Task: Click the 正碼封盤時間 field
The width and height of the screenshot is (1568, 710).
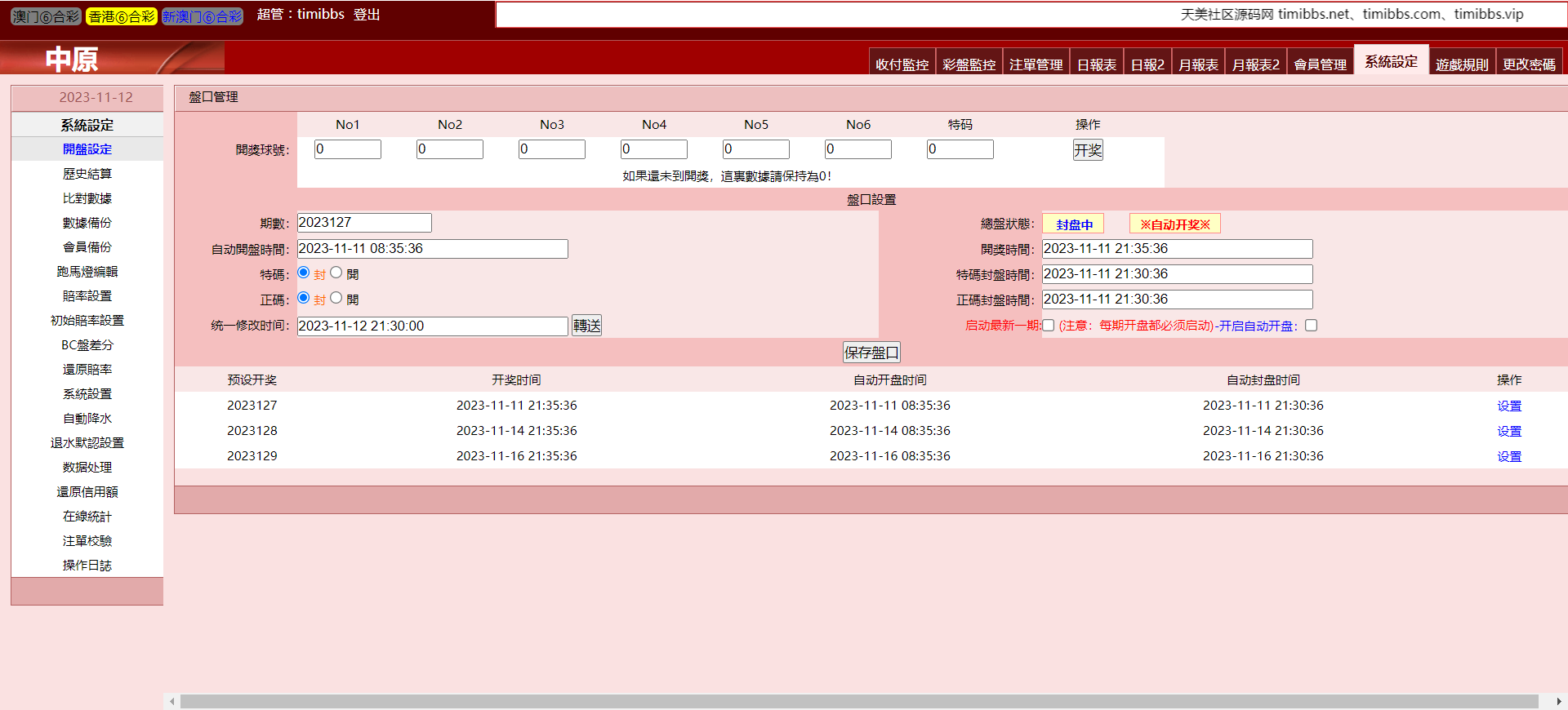Action: tap(1178, 300)
